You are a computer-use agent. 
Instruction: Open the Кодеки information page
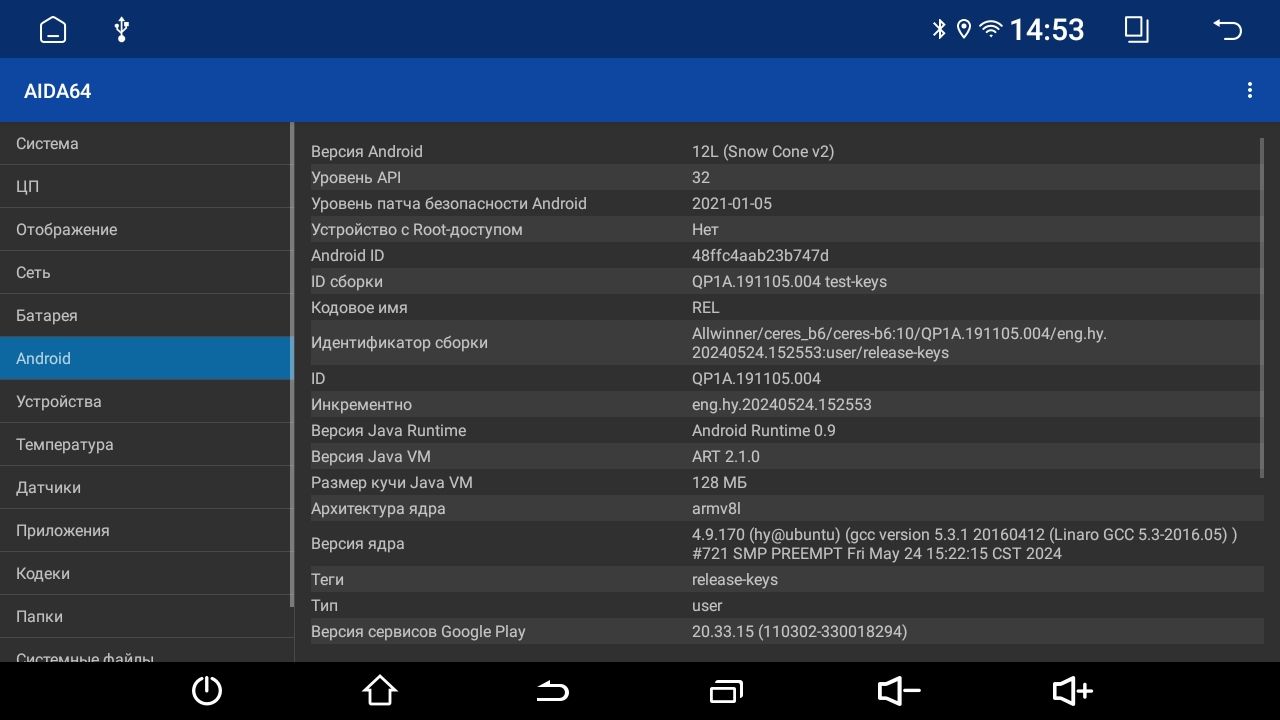147,573
